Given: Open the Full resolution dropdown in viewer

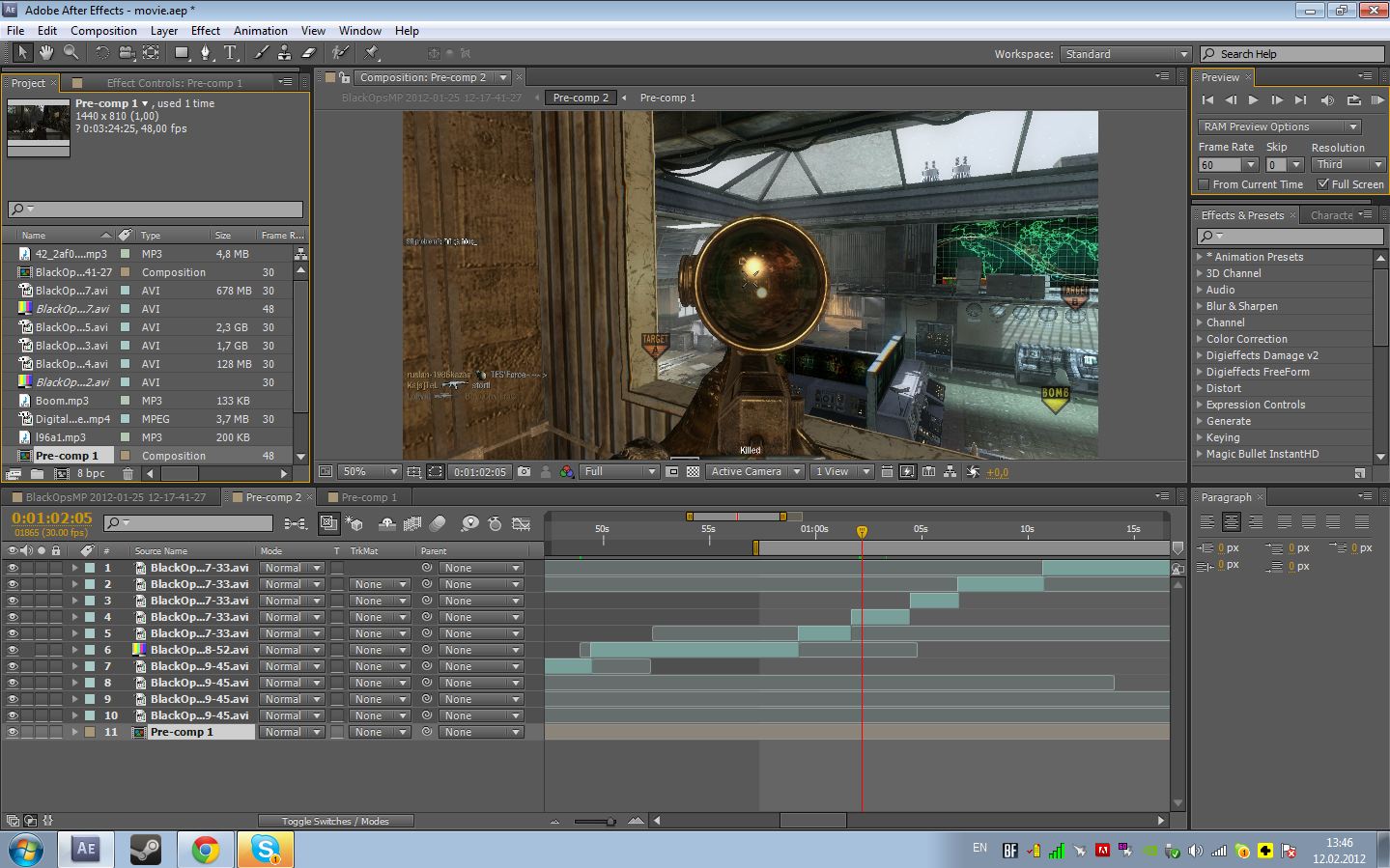Looking at the screenshot, I should pyautogui.click(x=619, y=472).
